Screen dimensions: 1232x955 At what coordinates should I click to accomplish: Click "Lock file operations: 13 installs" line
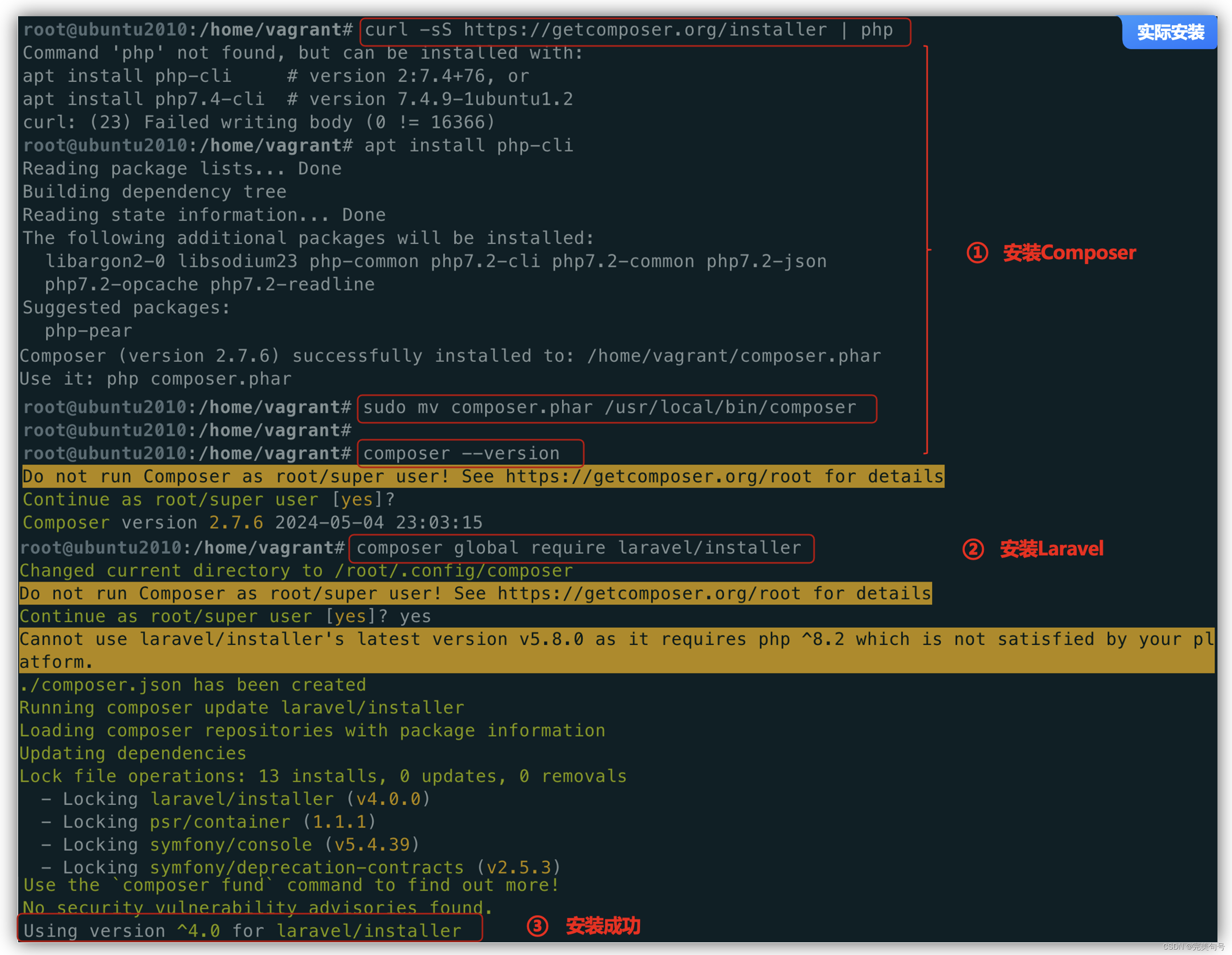click(x=323, y=776)
